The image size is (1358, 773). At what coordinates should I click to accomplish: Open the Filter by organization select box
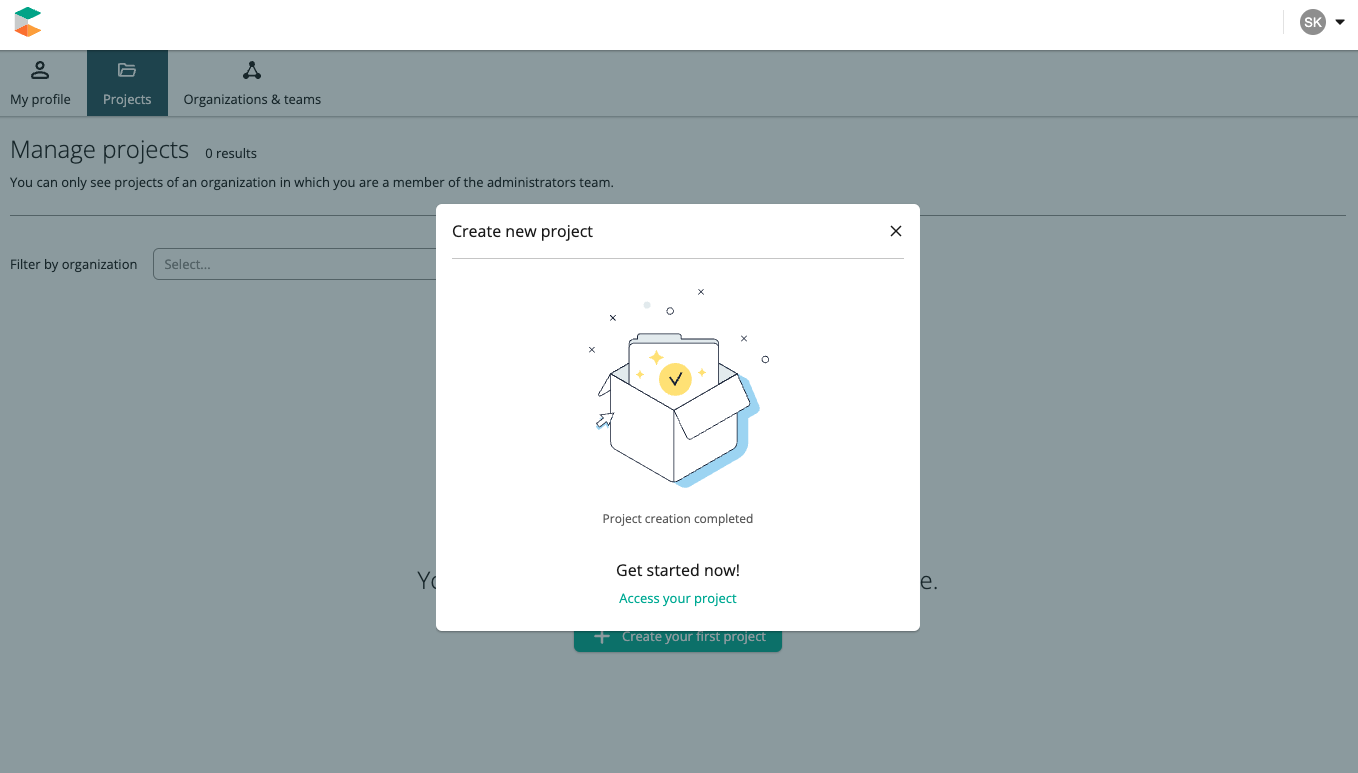click(x=295, y=264)
